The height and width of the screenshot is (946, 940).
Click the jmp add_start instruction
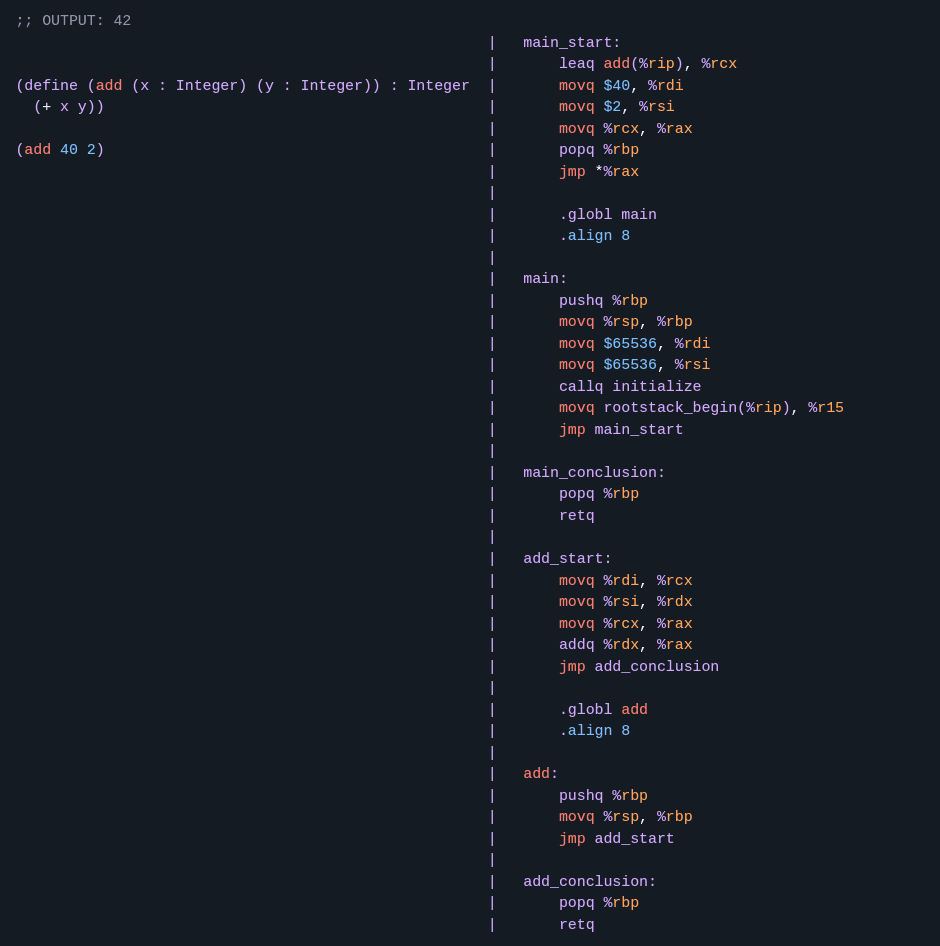point(617,838)
